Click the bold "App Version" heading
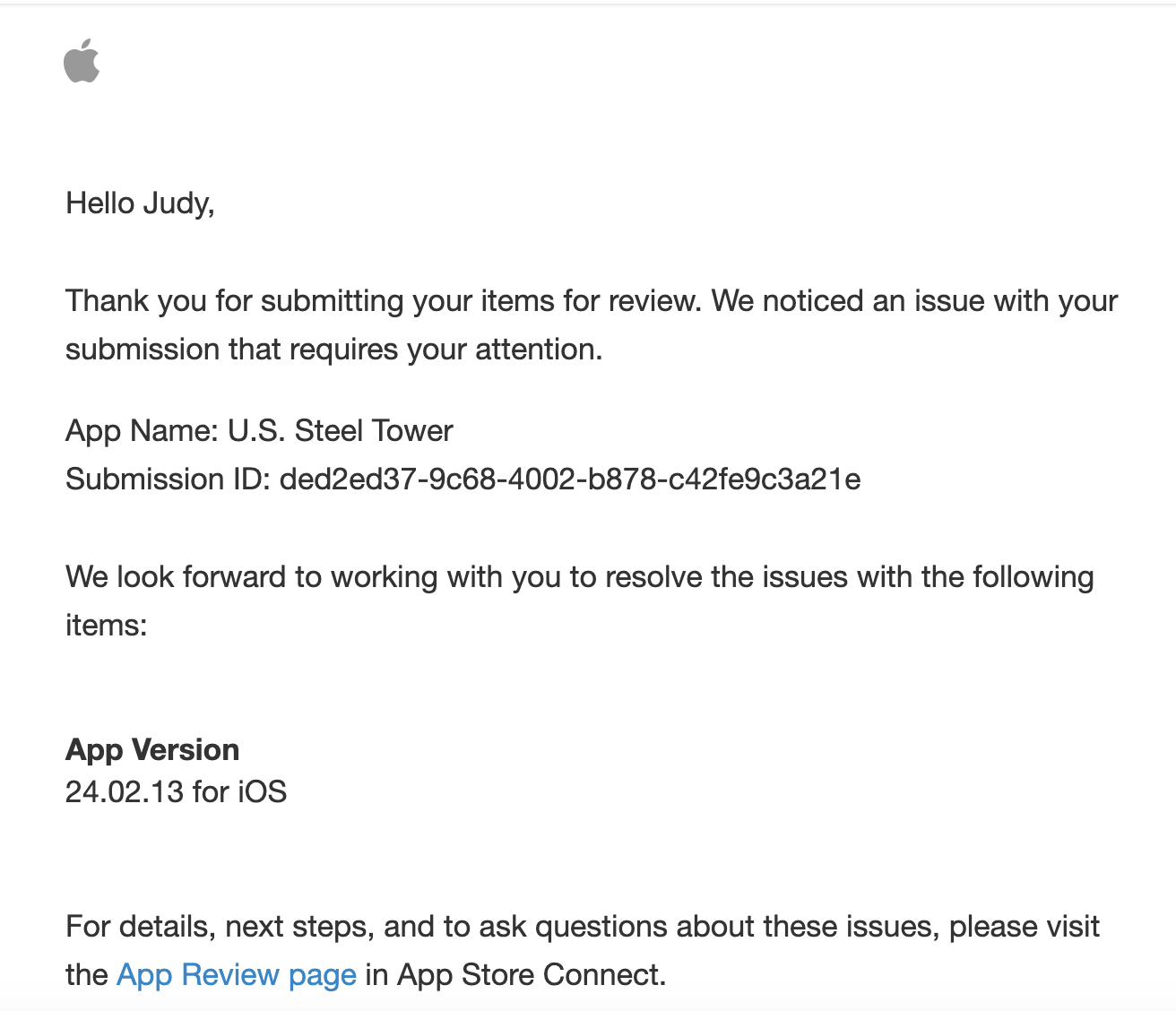The height and width of the screenshot is (1011, 1176). tap(152, 749)
